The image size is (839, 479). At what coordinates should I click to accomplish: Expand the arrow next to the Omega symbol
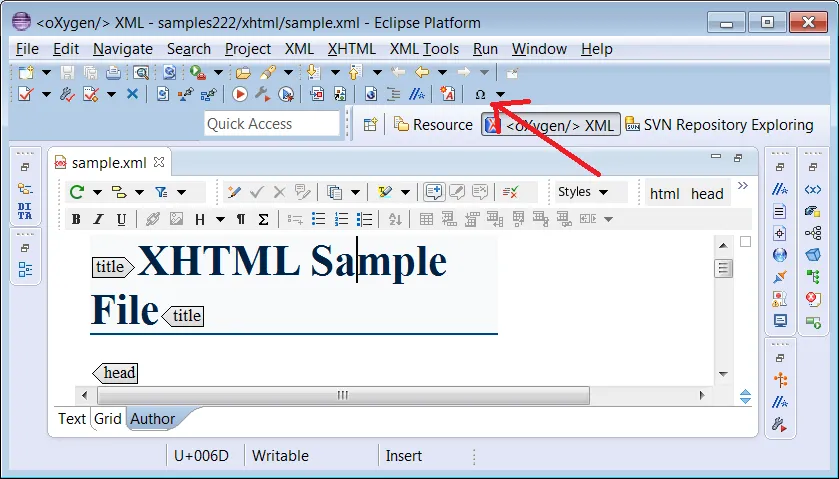(500, 95)
